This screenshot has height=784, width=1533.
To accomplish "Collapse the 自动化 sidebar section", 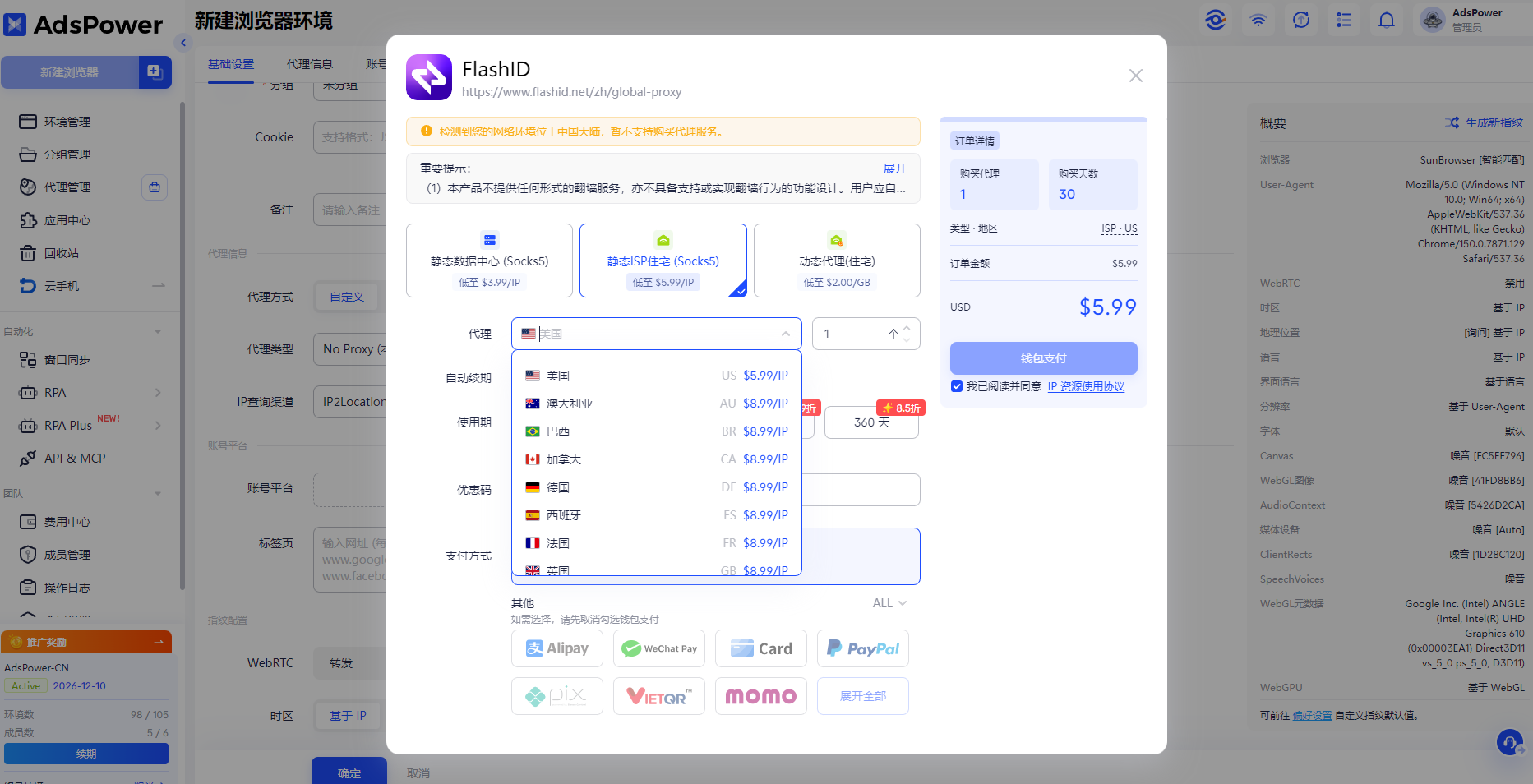I will tap(158, 332).
